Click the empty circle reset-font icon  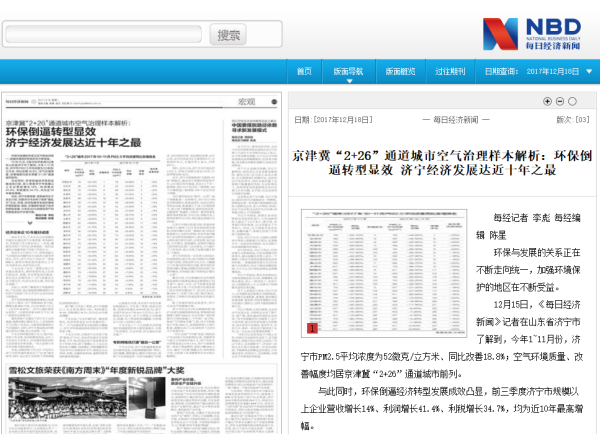[x=571, y=101]
